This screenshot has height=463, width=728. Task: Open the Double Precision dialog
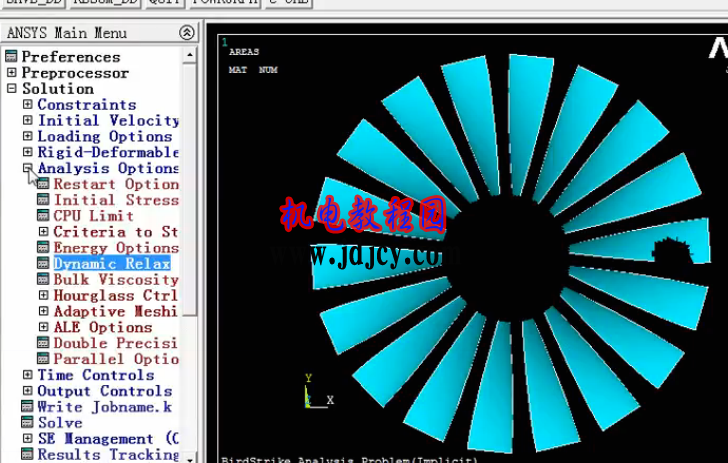pyautogui.click(x=116, y=343)
